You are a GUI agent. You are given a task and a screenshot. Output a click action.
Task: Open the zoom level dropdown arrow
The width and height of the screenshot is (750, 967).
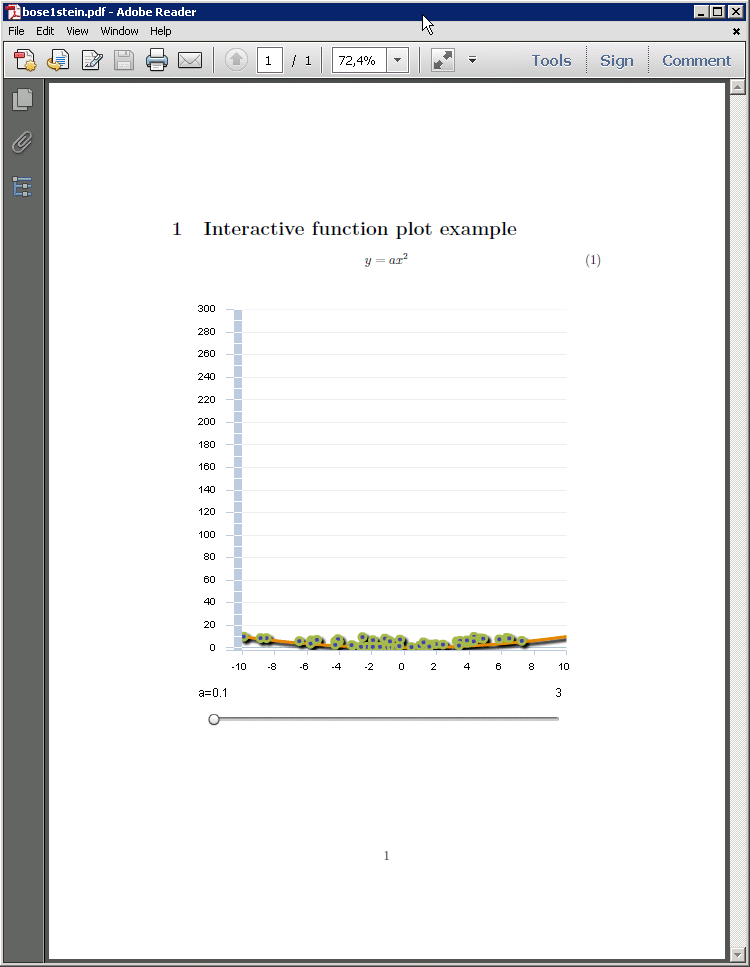[398, 60]
